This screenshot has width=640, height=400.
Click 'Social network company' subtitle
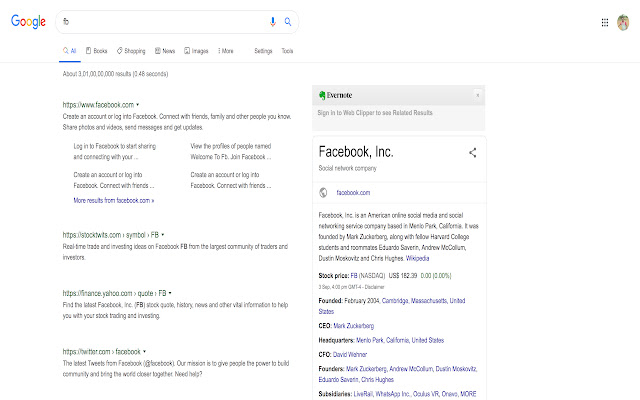point(347,168)
